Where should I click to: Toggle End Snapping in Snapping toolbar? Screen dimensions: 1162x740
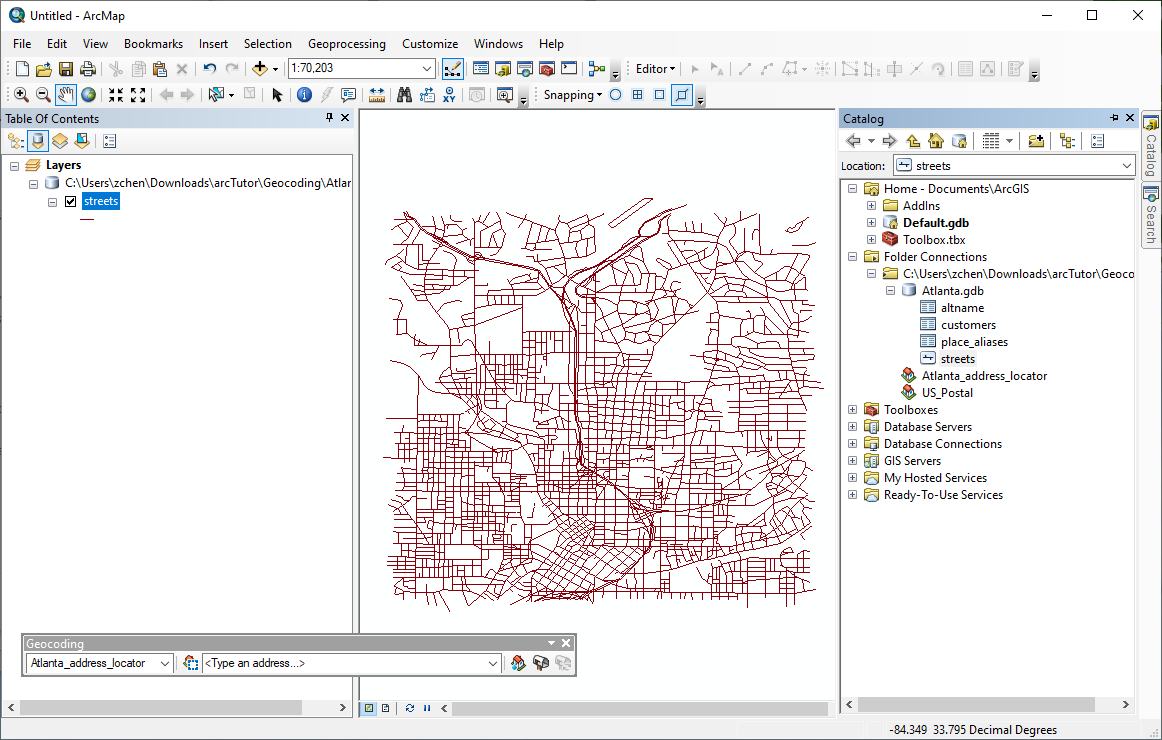pyautogui.click(x=637, y=95)
